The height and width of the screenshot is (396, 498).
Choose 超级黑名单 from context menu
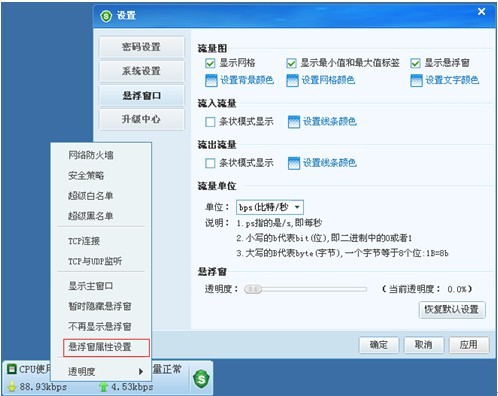(91, 216)
